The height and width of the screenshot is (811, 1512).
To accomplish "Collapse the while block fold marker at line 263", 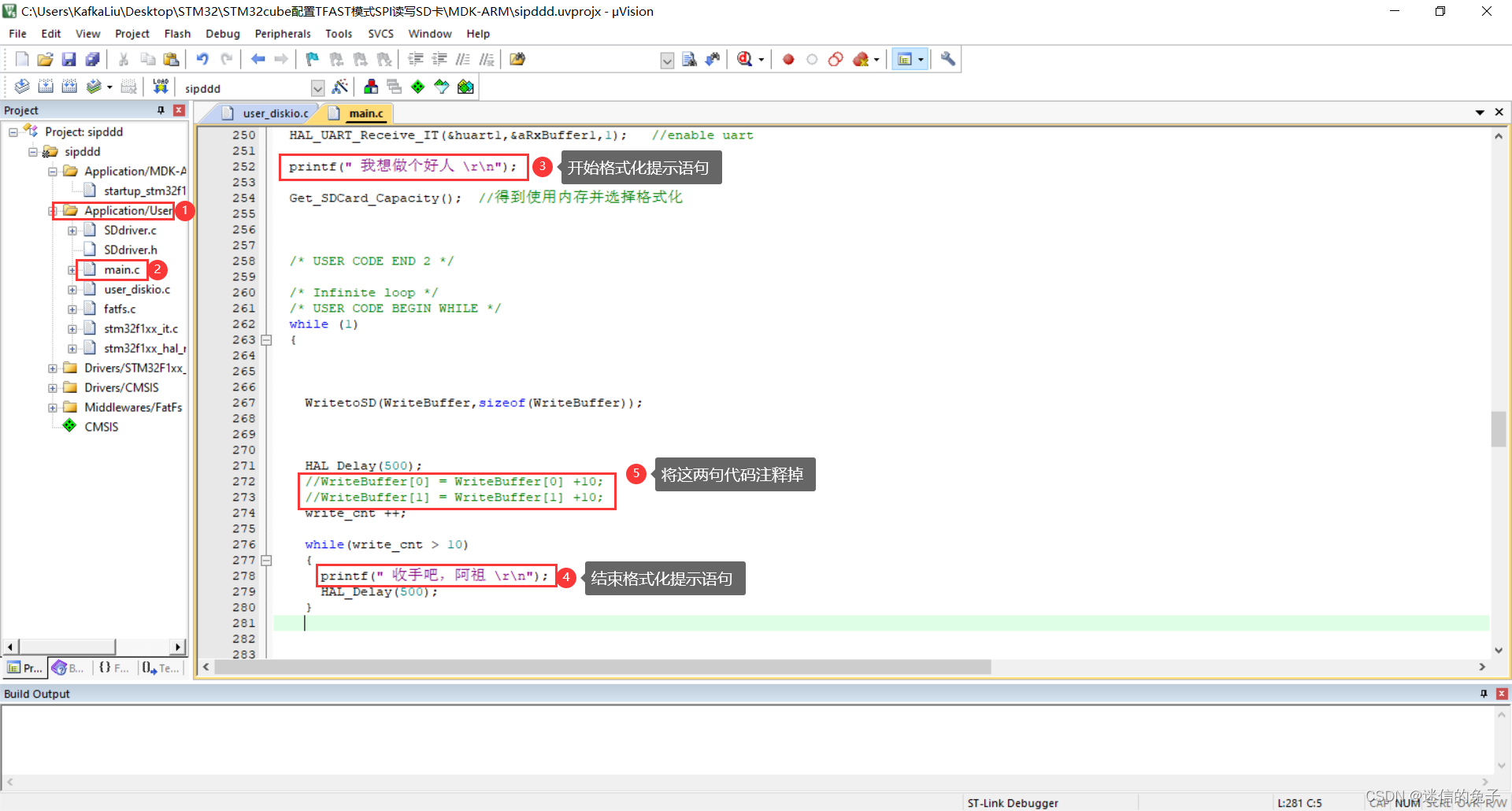I will tap(266, 340).
